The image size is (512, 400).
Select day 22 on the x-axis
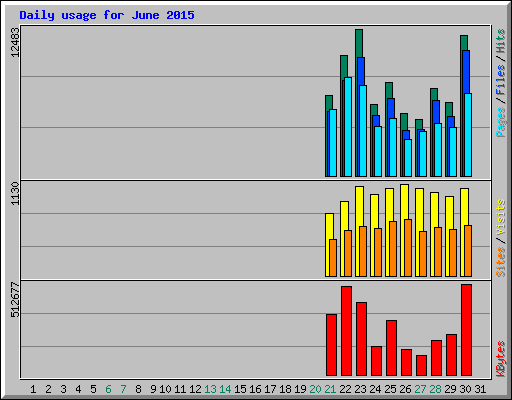(345, 389)
